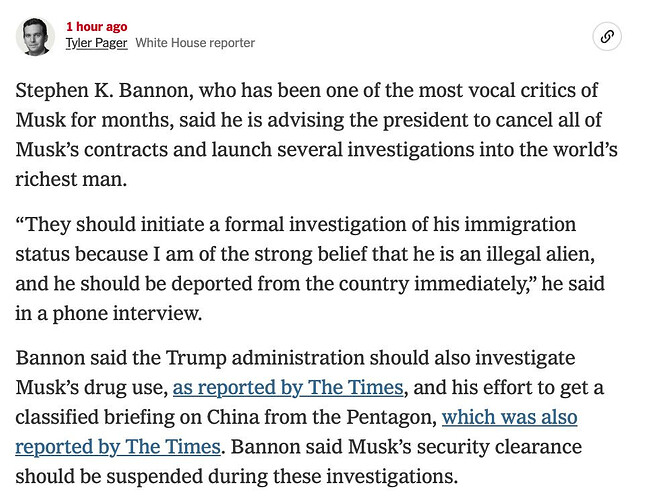Click the copy link icon button
Viewport: 649px width, 500px height.
click(606, 36)
